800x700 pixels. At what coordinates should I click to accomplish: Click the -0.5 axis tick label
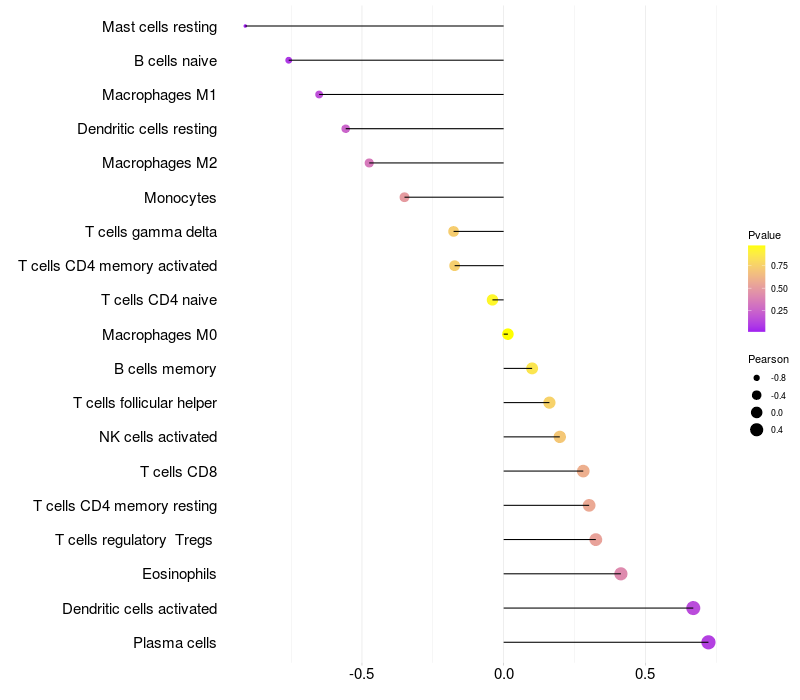pyautogui.click(x=361, y=673)
